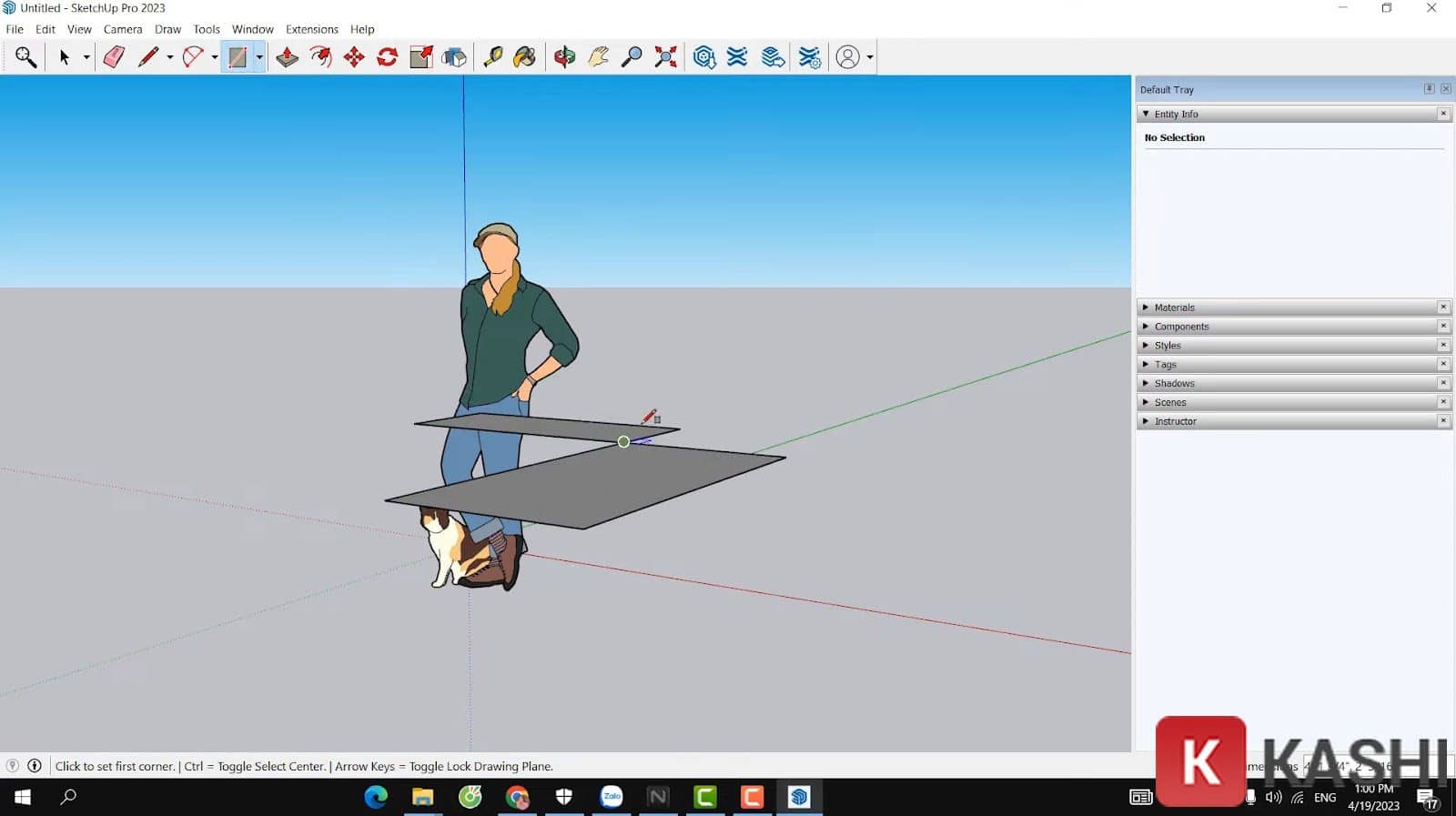This screenshot has height=816, width=1456.
Task: Select the Pan hand tool
Action: tap(598, 57)
